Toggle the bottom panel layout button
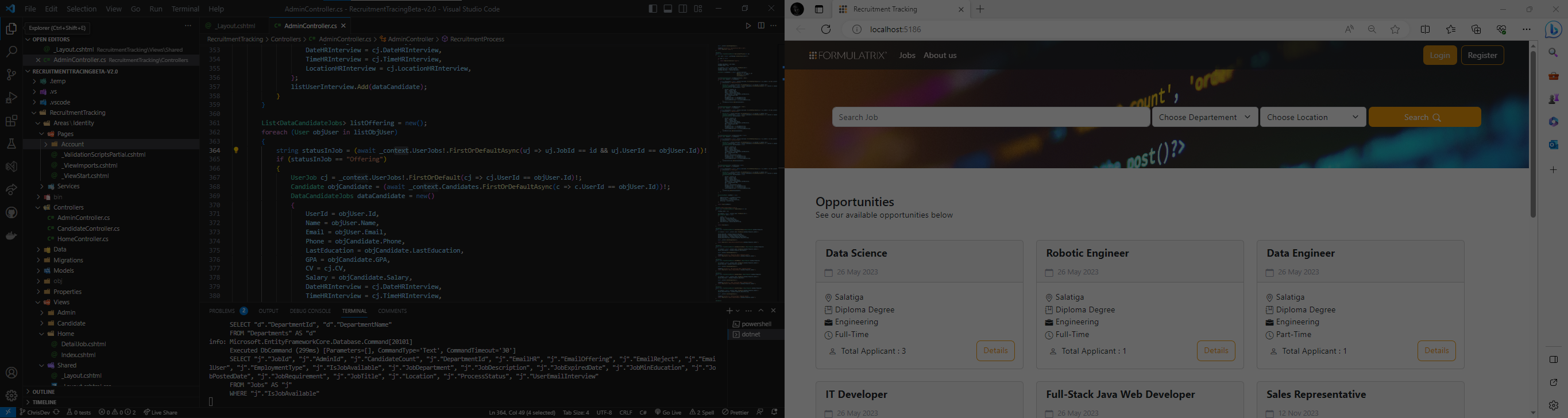This screenshot has width=1568, height=418. [668, 9]
